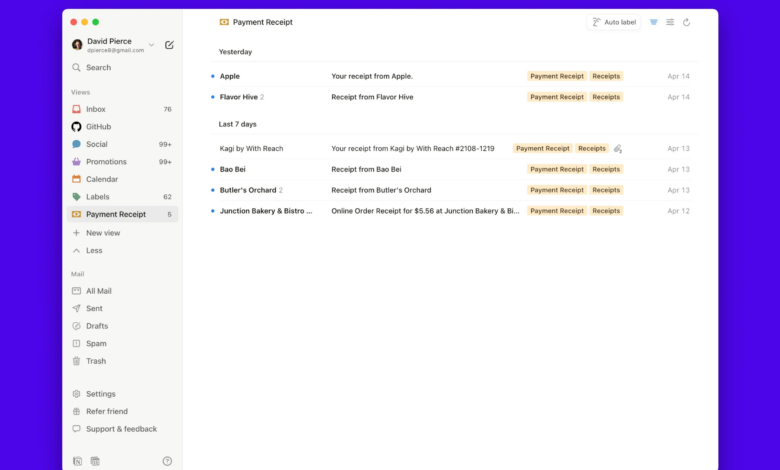Click attachment paperclip icon on Kagi email
The width and height of the screenshot is (780, 470).
click(x=617, y=149)
